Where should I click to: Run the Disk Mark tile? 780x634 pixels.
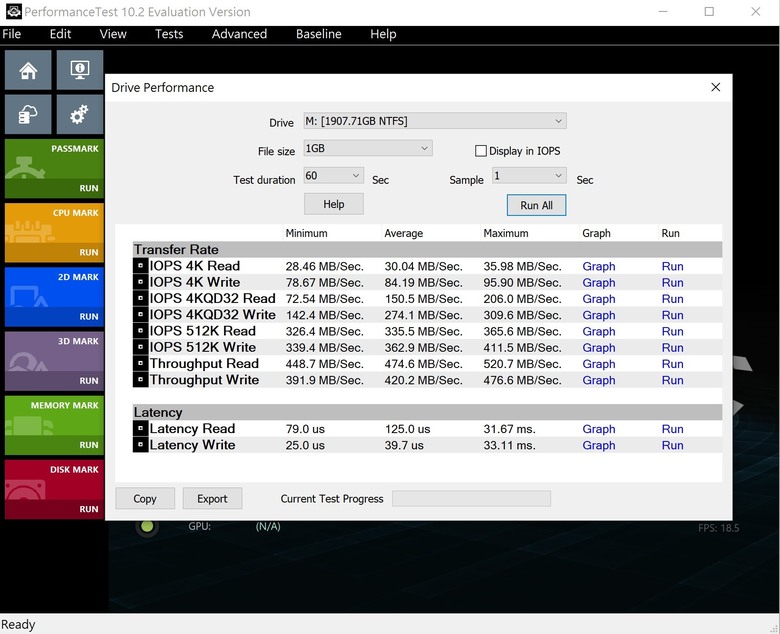[x=54, y=489]
